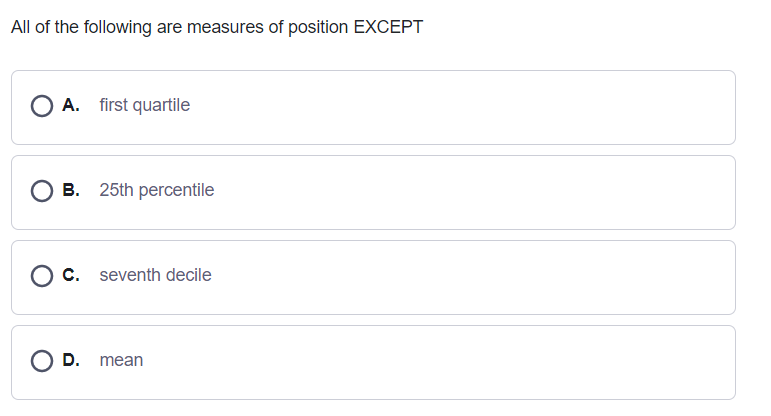Select the radio button for option A
771x416 pixels.
click(42, 106)
